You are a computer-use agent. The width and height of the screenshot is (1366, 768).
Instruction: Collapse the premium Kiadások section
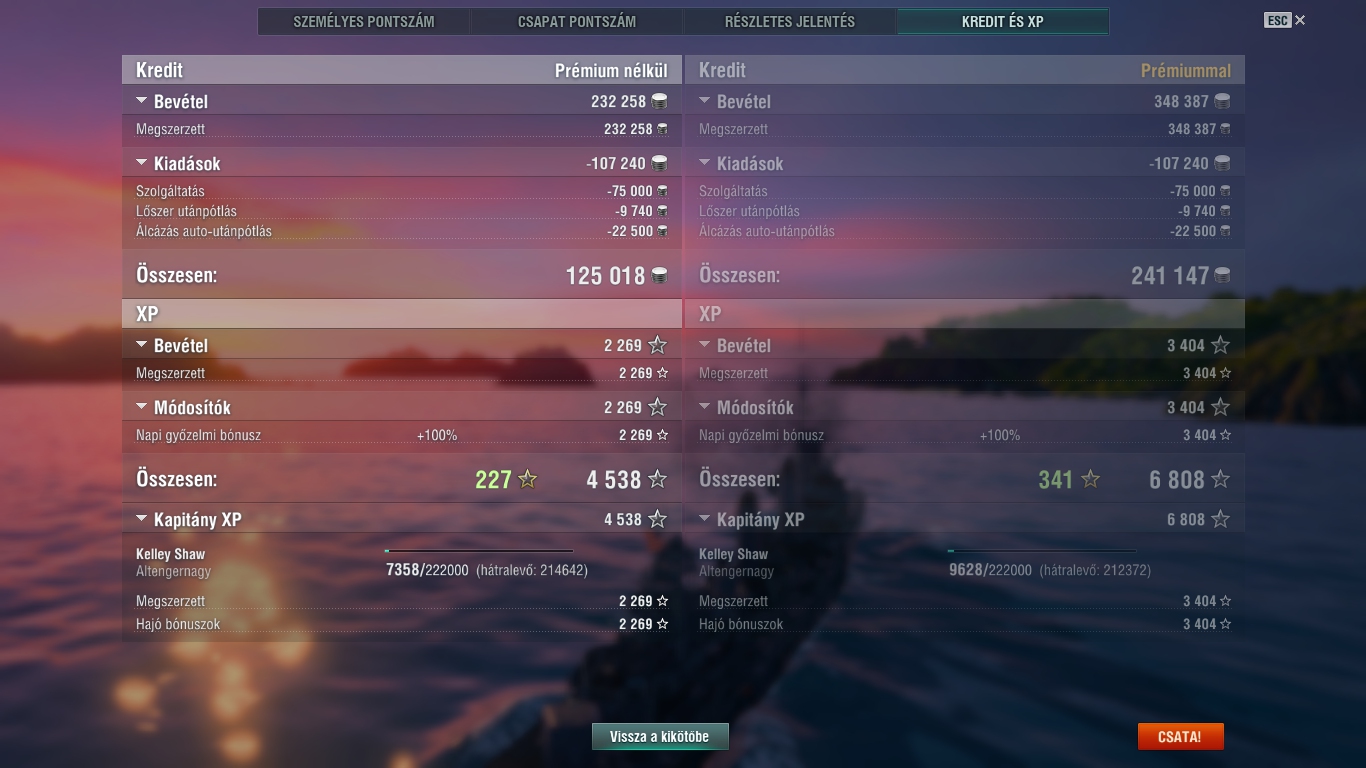click(704, 163)
